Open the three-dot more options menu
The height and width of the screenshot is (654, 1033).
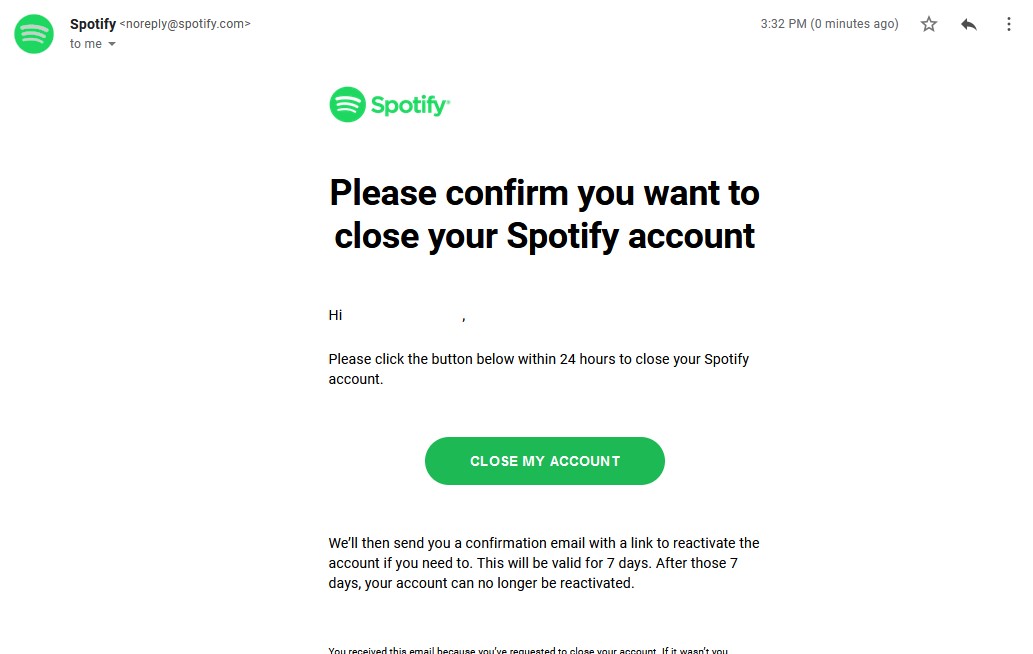coord(1008,24)
